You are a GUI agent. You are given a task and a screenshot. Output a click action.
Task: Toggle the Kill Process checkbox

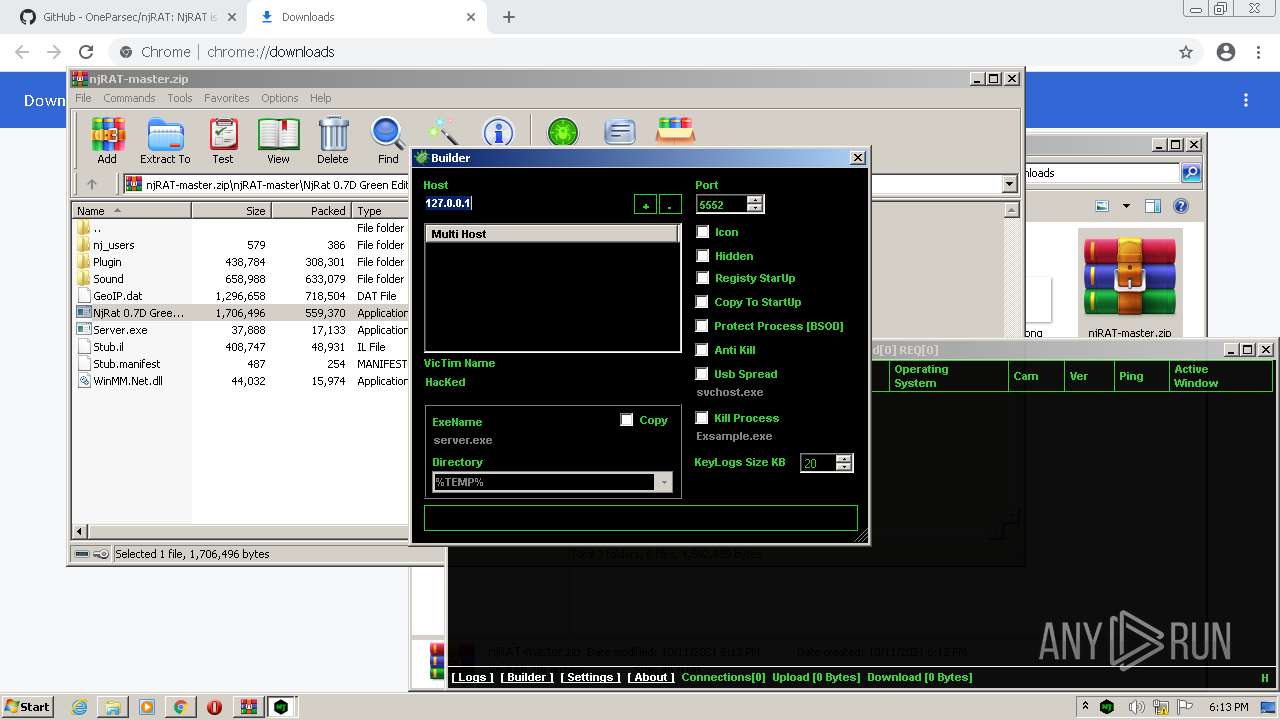pos(702,418)
